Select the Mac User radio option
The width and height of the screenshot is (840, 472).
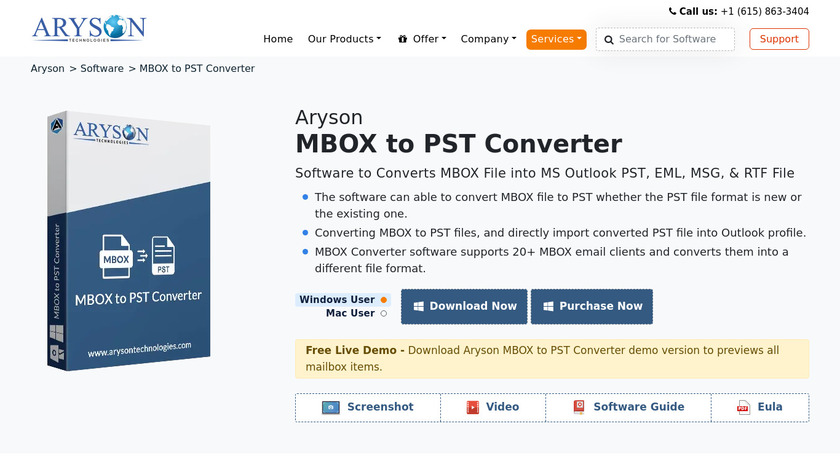tap(383, 314)
